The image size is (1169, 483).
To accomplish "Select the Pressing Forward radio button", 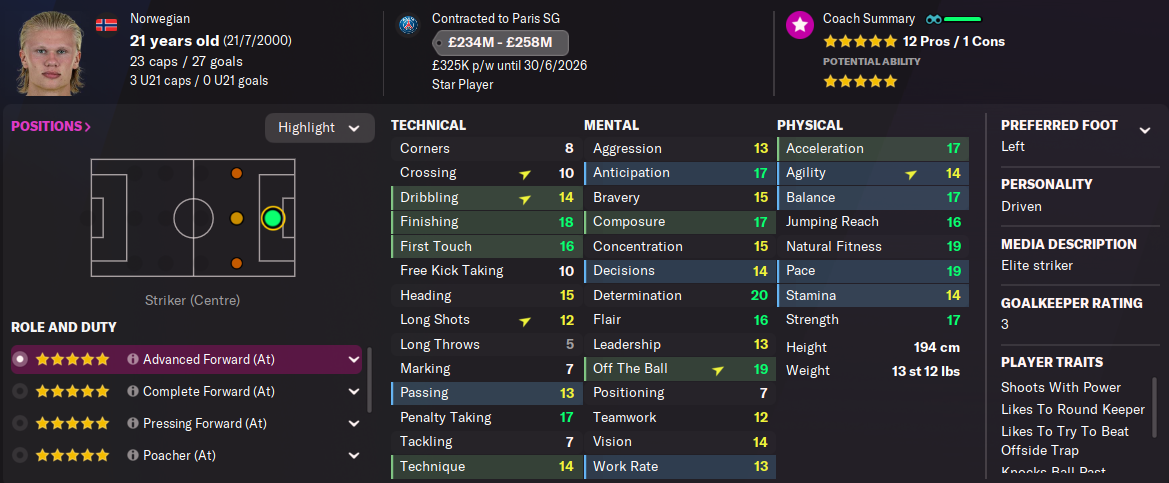I will (20, 423).
